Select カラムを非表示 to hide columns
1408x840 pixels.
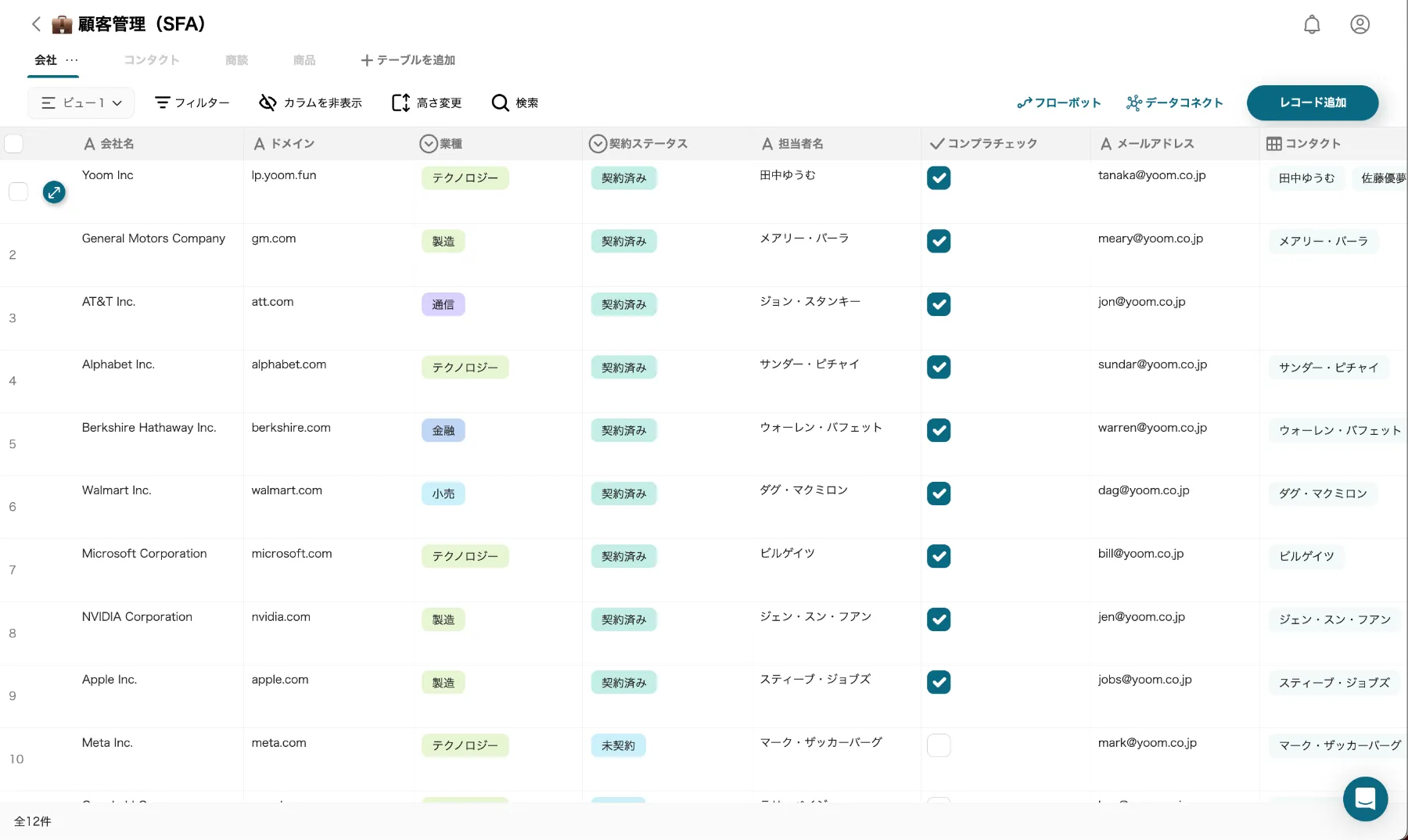click(x=310, y=102)
